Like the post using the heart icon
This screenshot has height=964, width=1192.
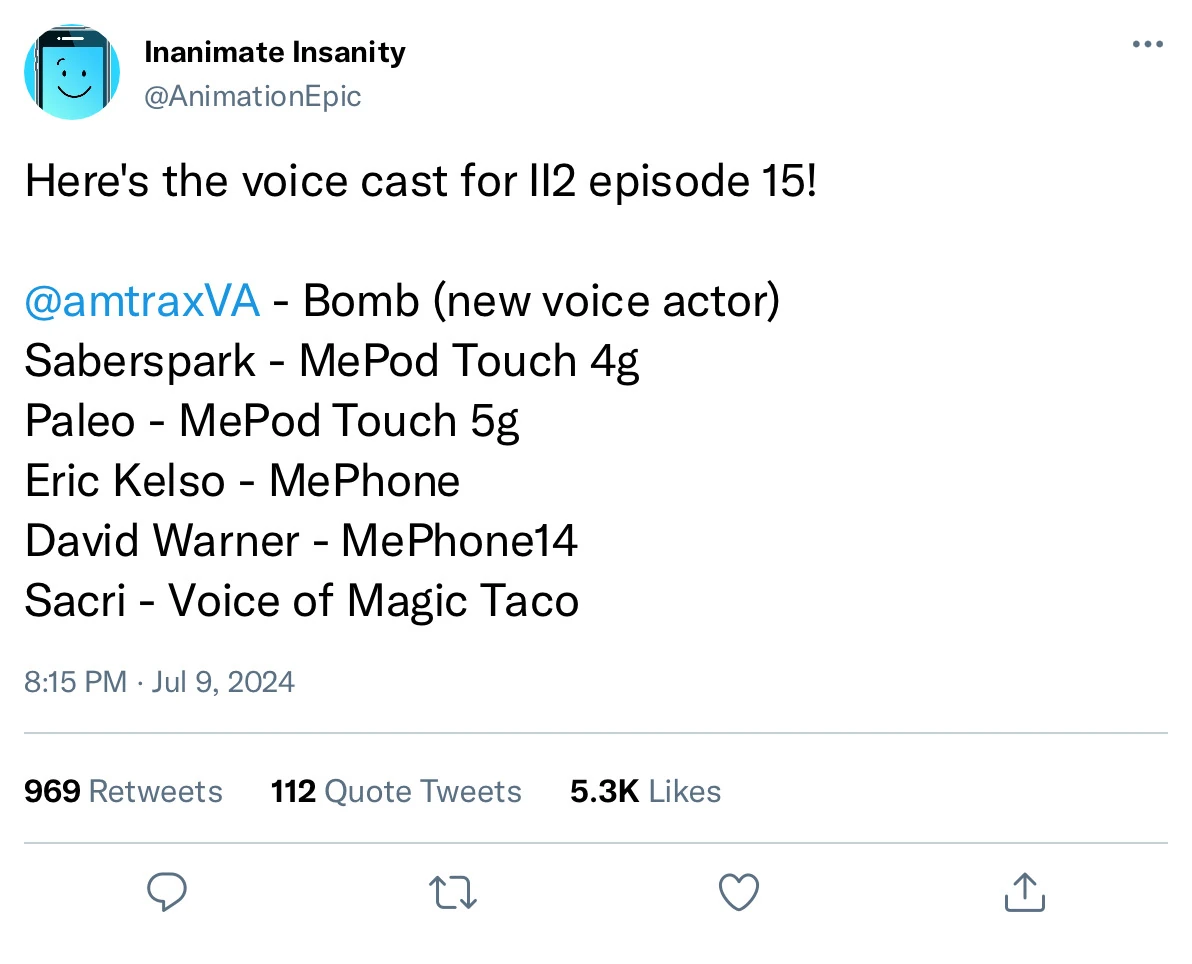tap(738, 891)
